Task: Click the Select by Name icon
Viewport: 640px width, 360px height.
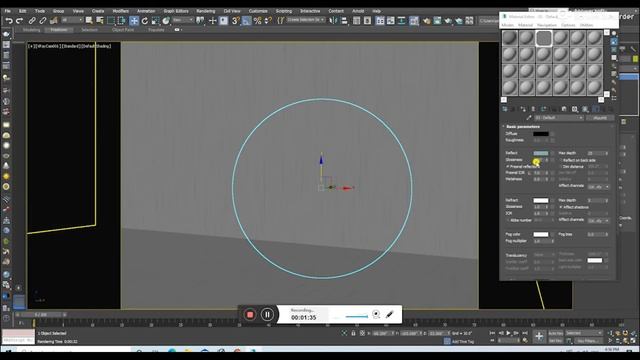Action: [x=100, y=20]
